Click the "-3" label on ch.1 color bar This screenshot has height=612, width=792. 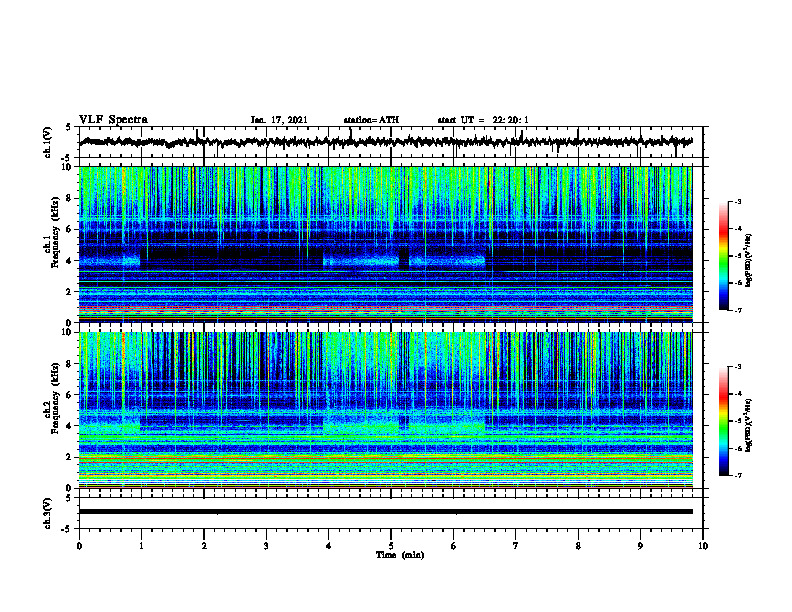pos(738,201)
